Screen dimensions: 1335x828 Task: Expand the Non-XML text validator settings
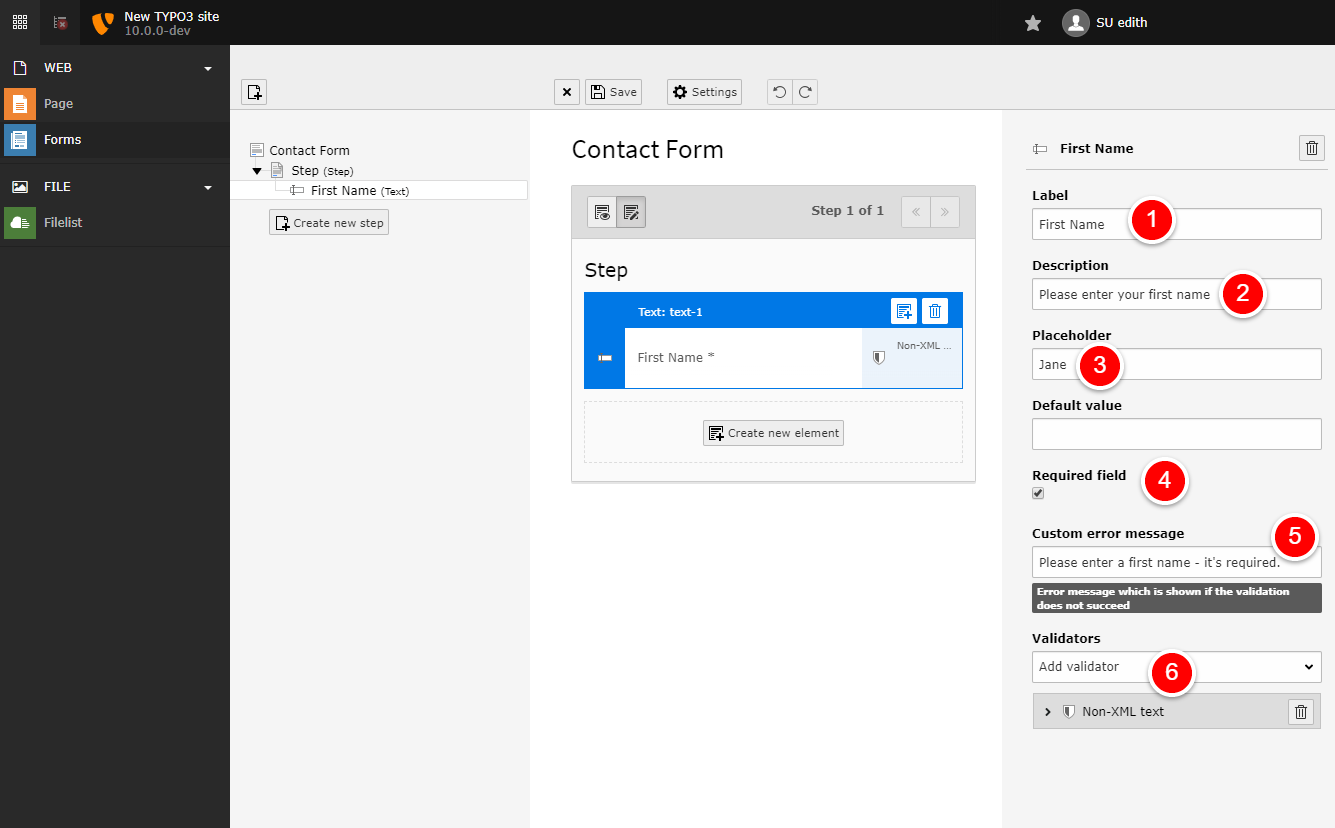(1048, 711)
